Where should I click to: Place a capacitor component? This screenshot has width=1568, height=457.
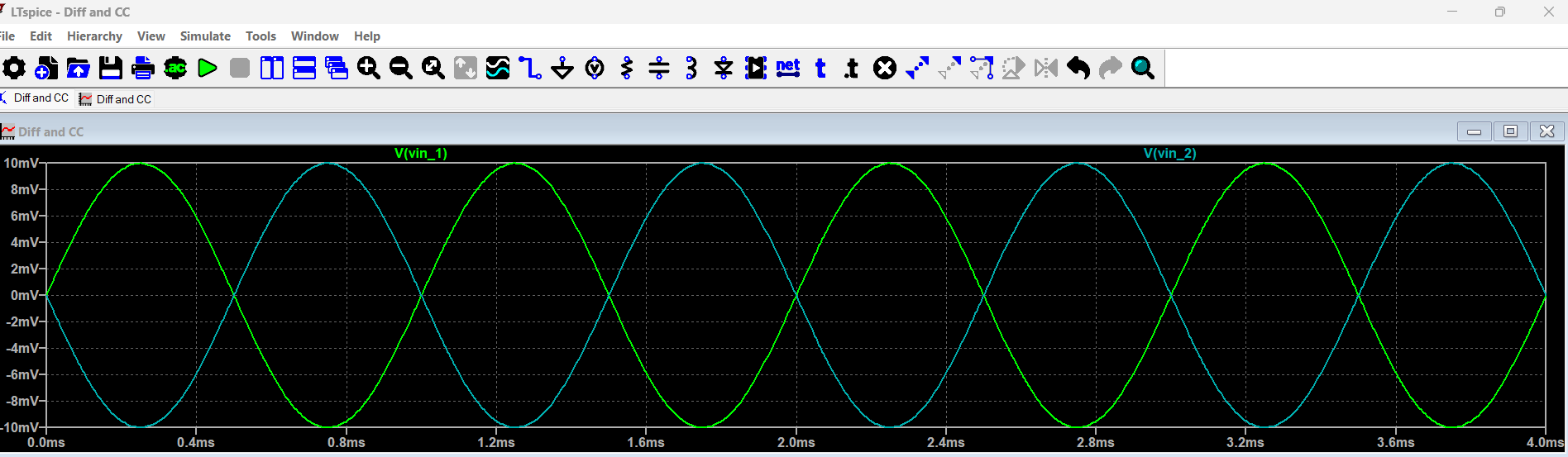click(x=659, y=68)
